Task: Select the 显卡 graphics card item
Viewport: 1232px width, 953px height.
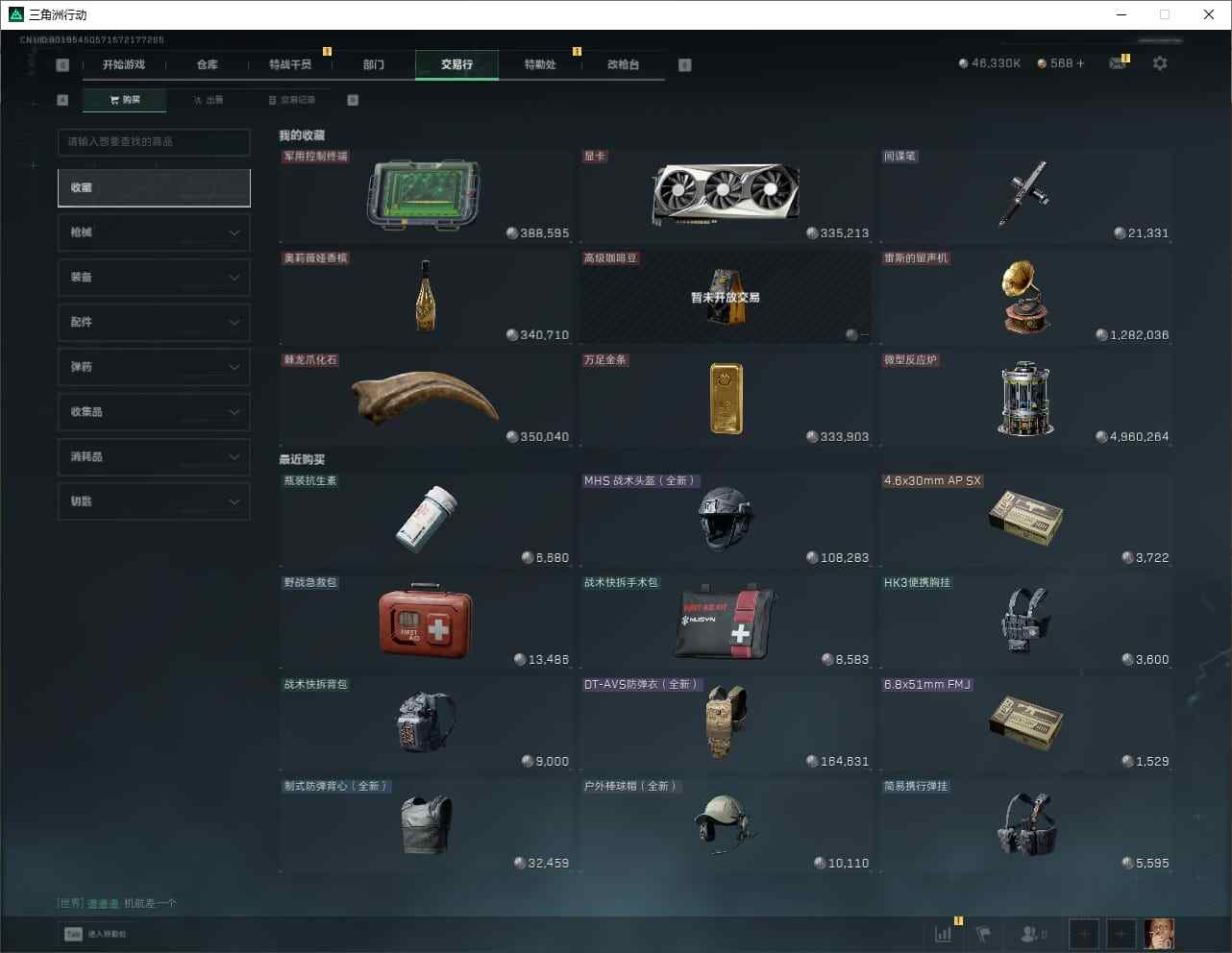Action: 725,196
